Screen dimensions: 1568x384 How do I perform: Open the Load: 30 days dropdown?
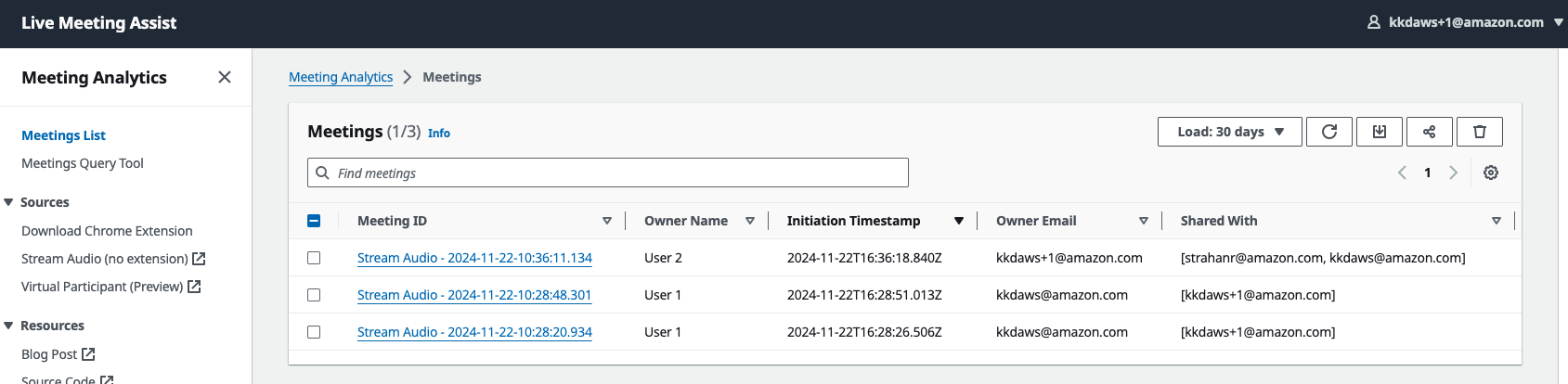[1229, 132]
